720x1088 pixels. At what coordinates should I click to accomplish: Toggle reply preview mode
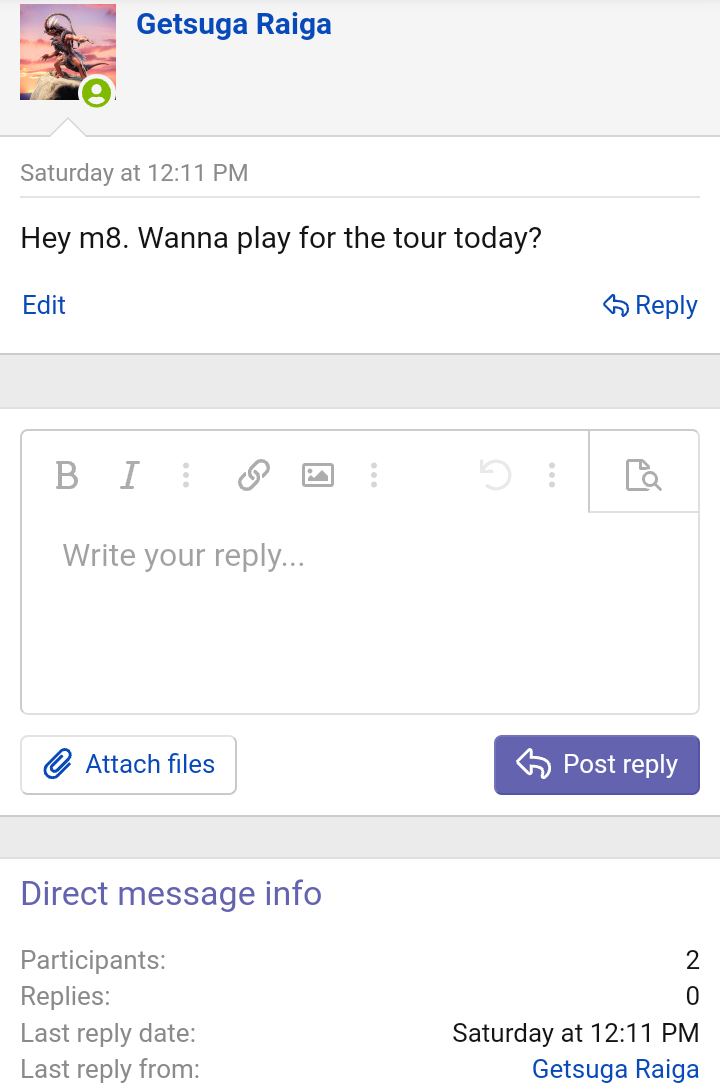point(643,475)
